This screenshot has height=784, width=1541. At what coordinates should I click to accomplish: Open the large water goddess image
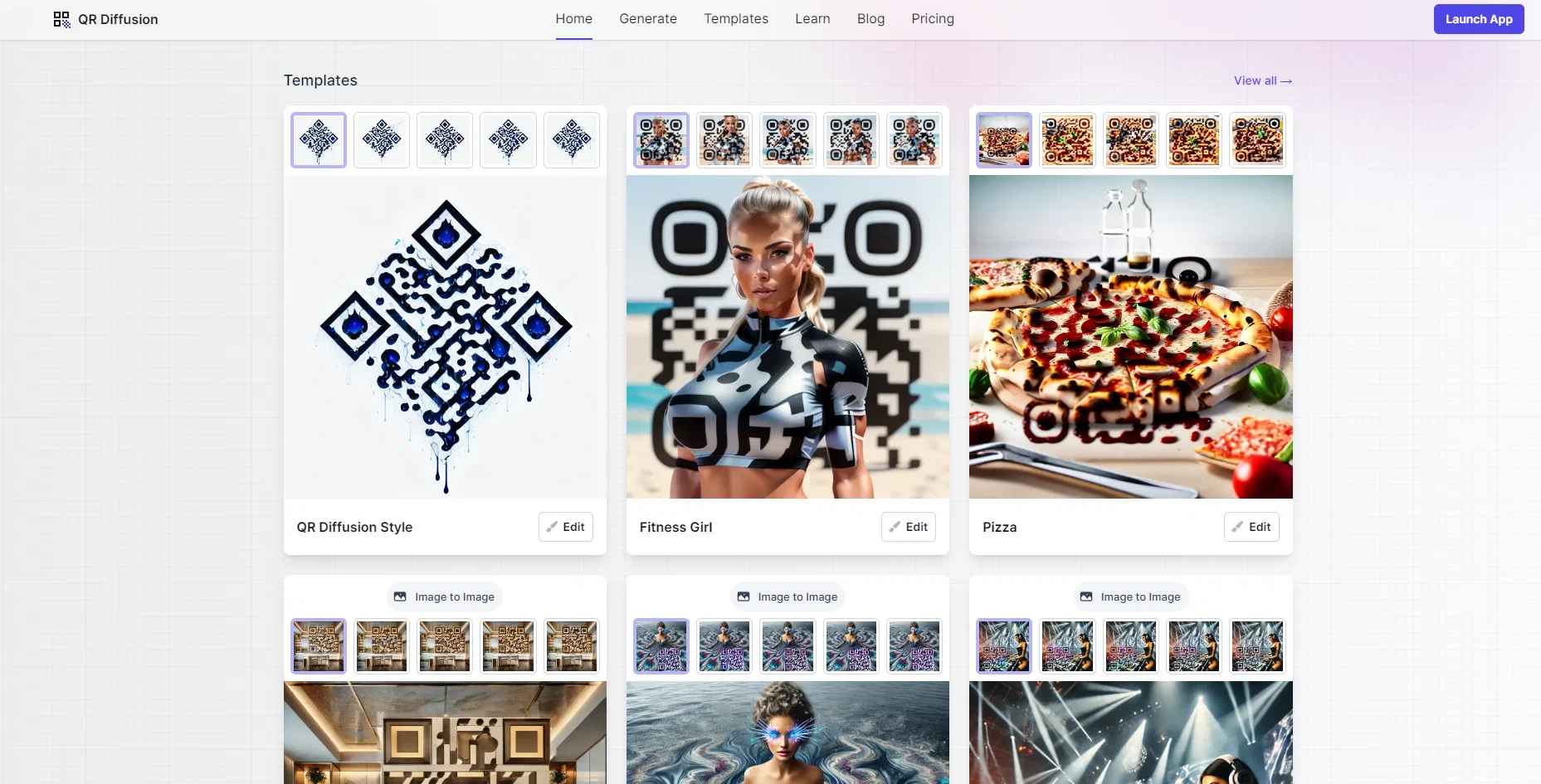788,733
